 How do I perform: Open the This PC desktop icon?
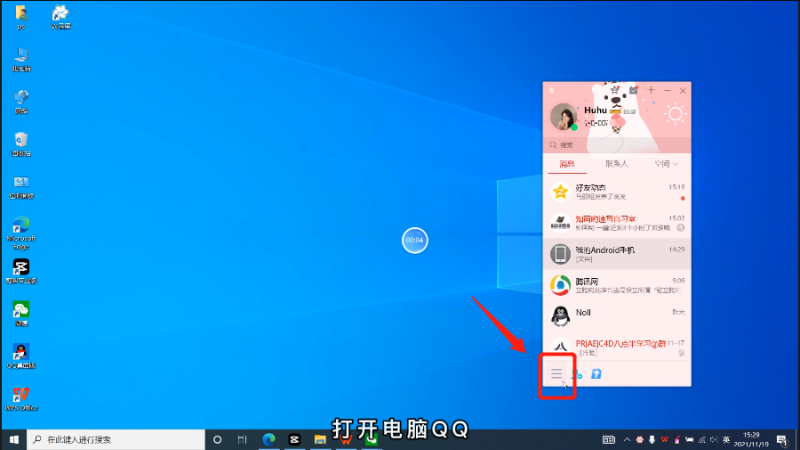21,59
